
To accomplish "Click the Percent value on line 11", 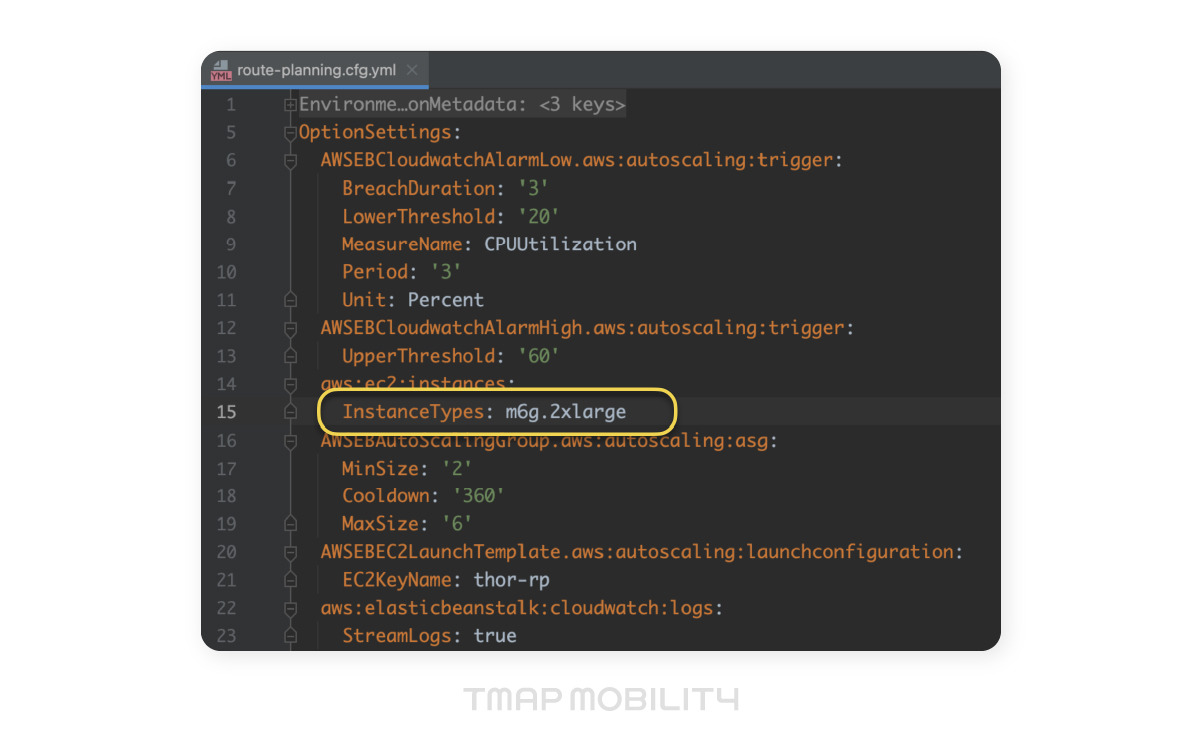I will click(x=446, y=300).
